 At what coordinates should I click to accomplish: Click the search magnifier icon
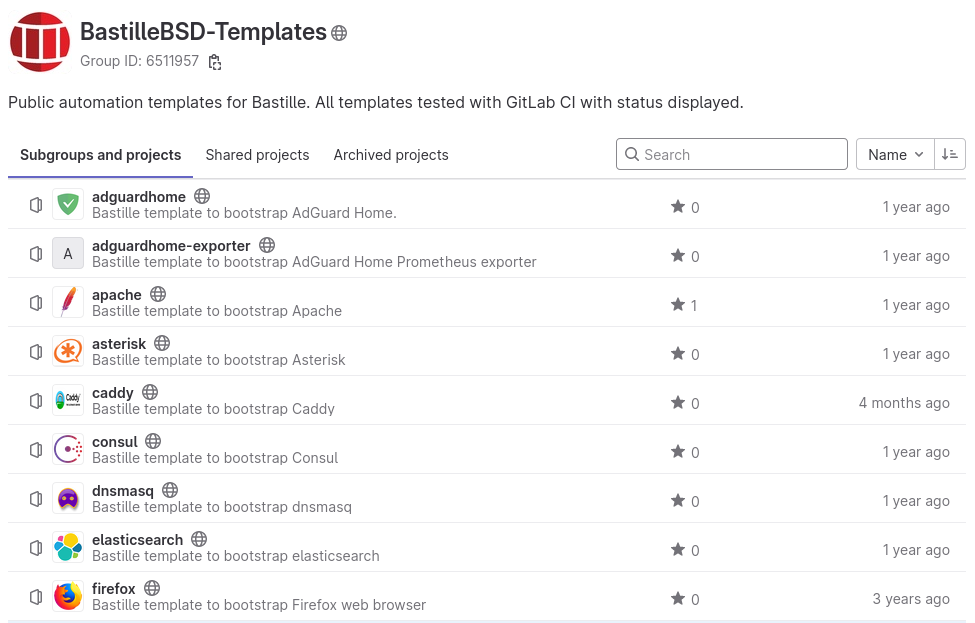[632, 154]
